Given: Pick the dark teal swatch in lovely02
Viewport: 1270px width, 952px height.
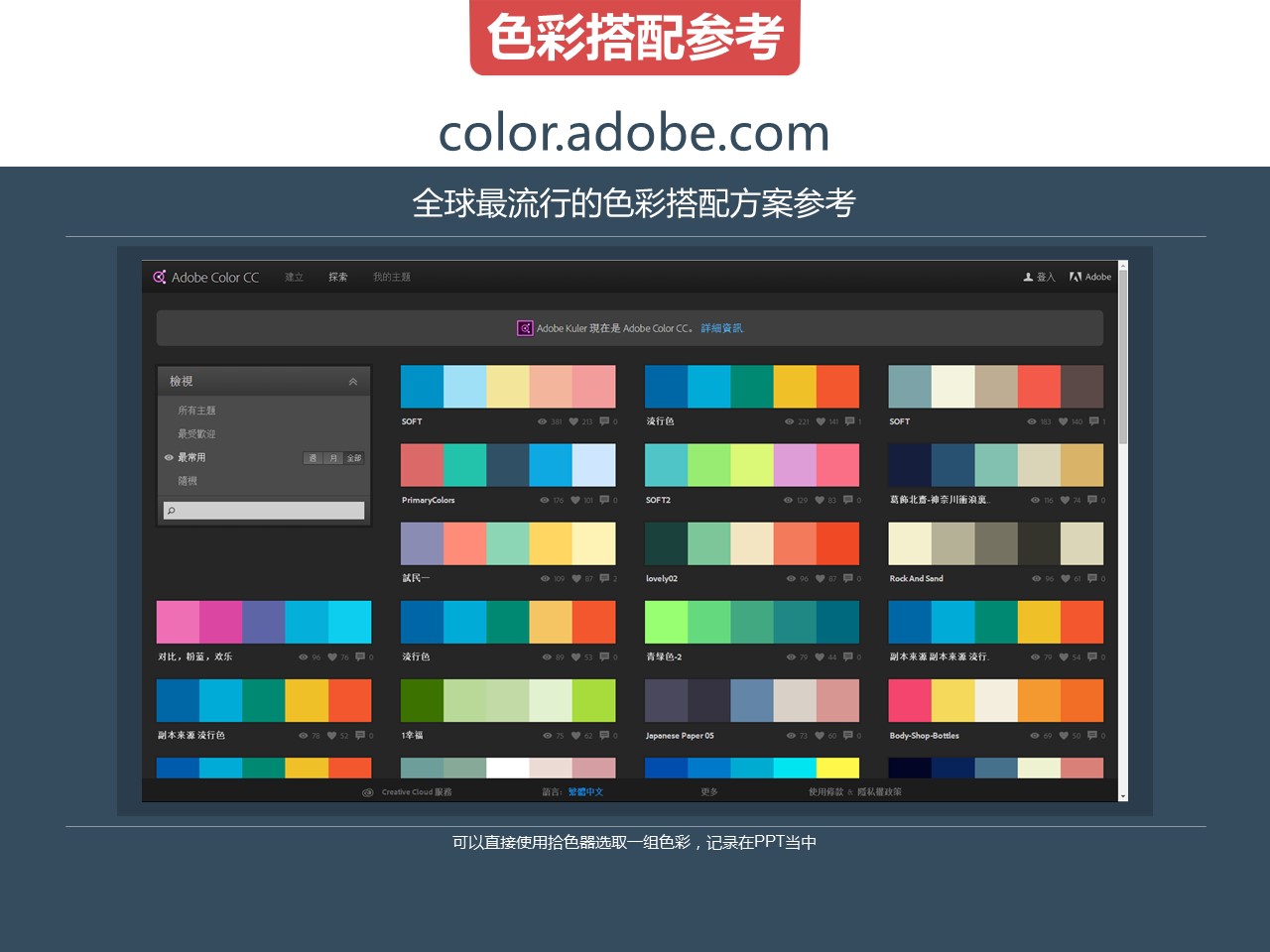Looking at the screenshot, I should point(666,543).
